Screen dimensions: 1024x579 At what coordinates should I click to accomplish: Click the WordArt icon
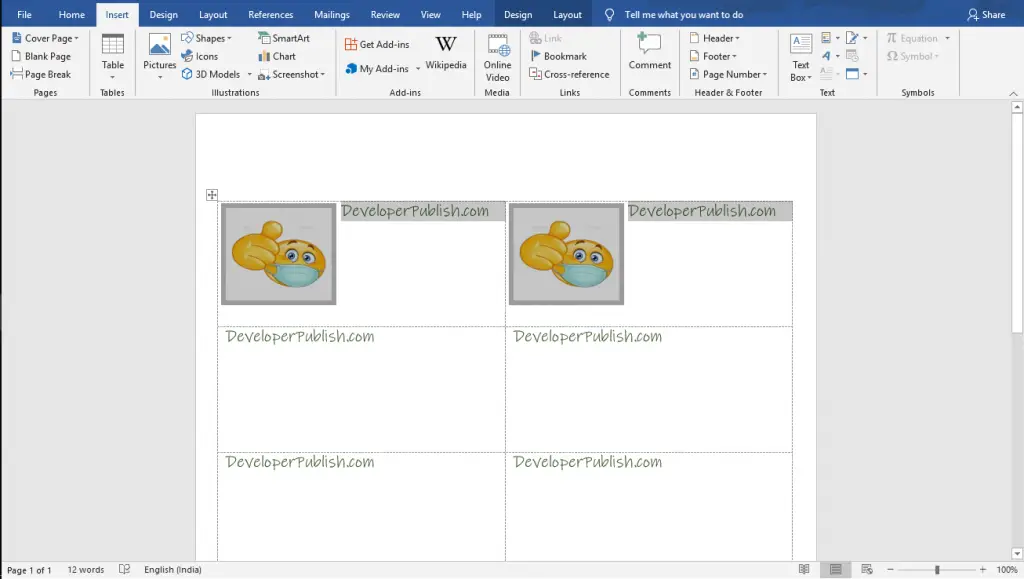[x=829, y=56]
